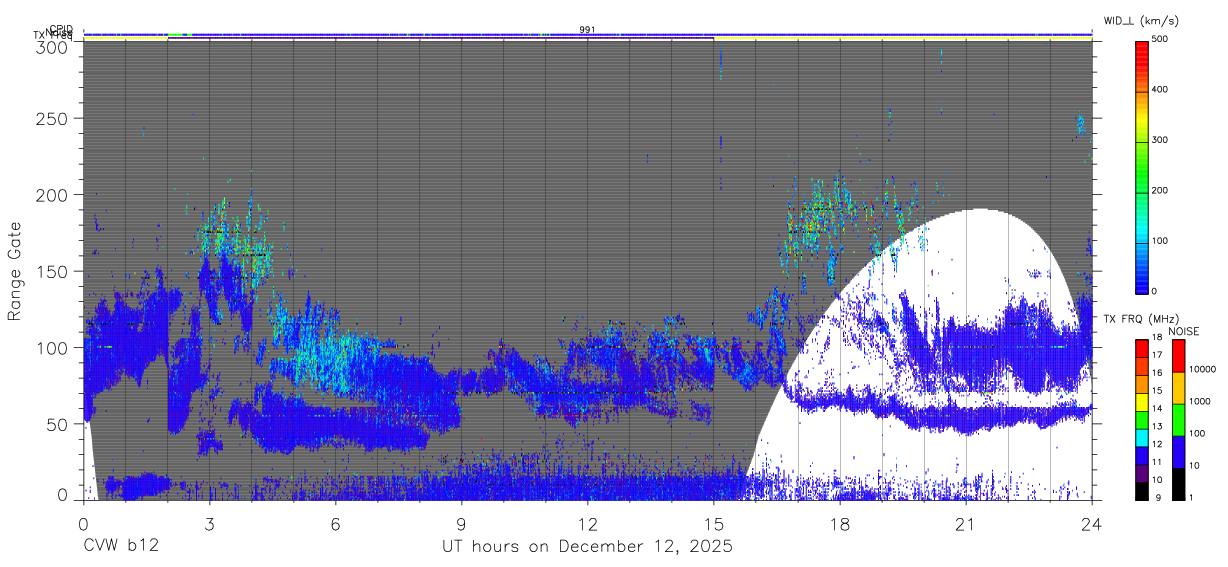
Task: Click the 500 label on the WID colorbar
Action: click(x=1161, y=40)
